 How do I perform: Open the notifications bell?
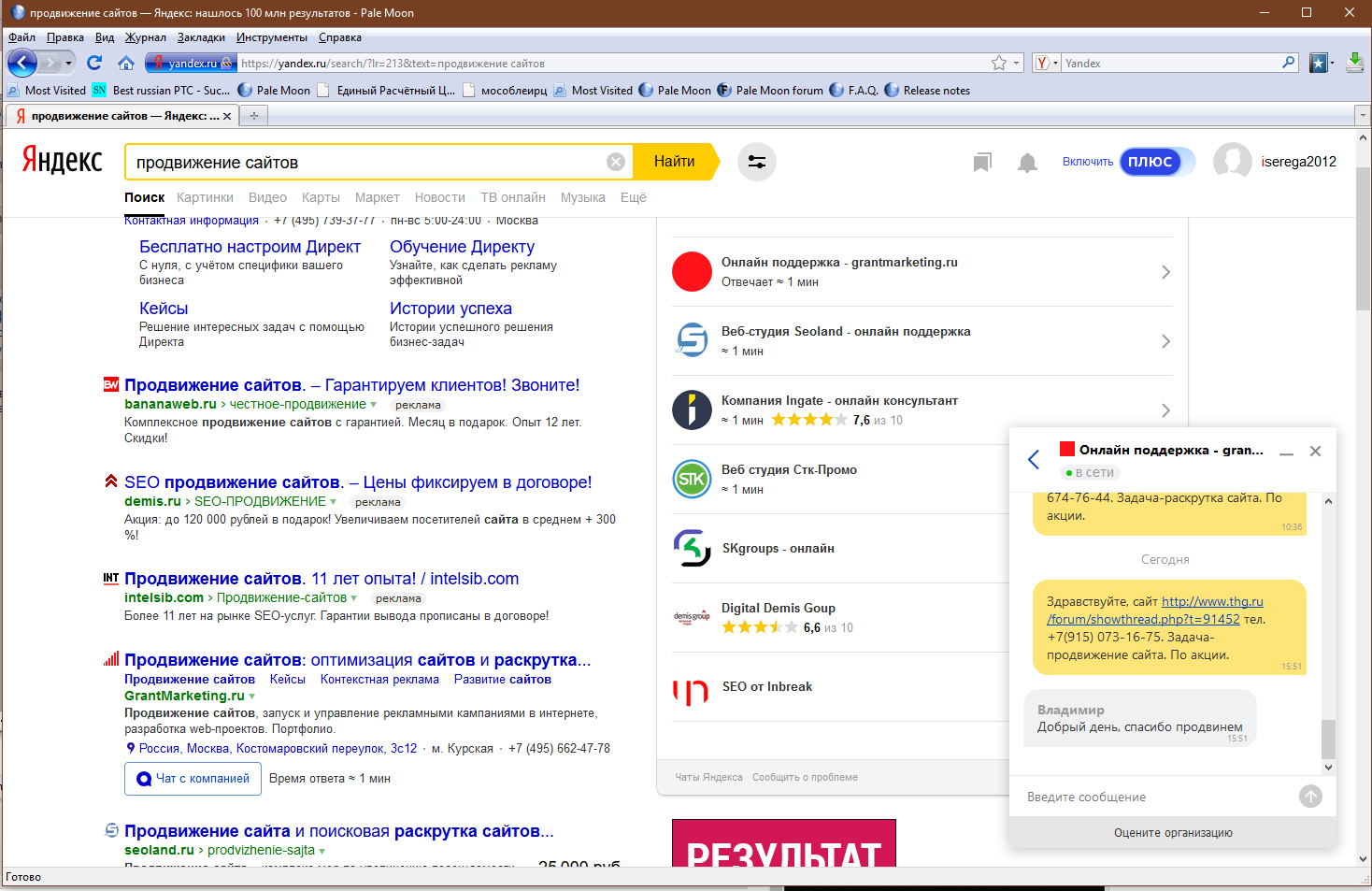click(x=1027, y=163)
